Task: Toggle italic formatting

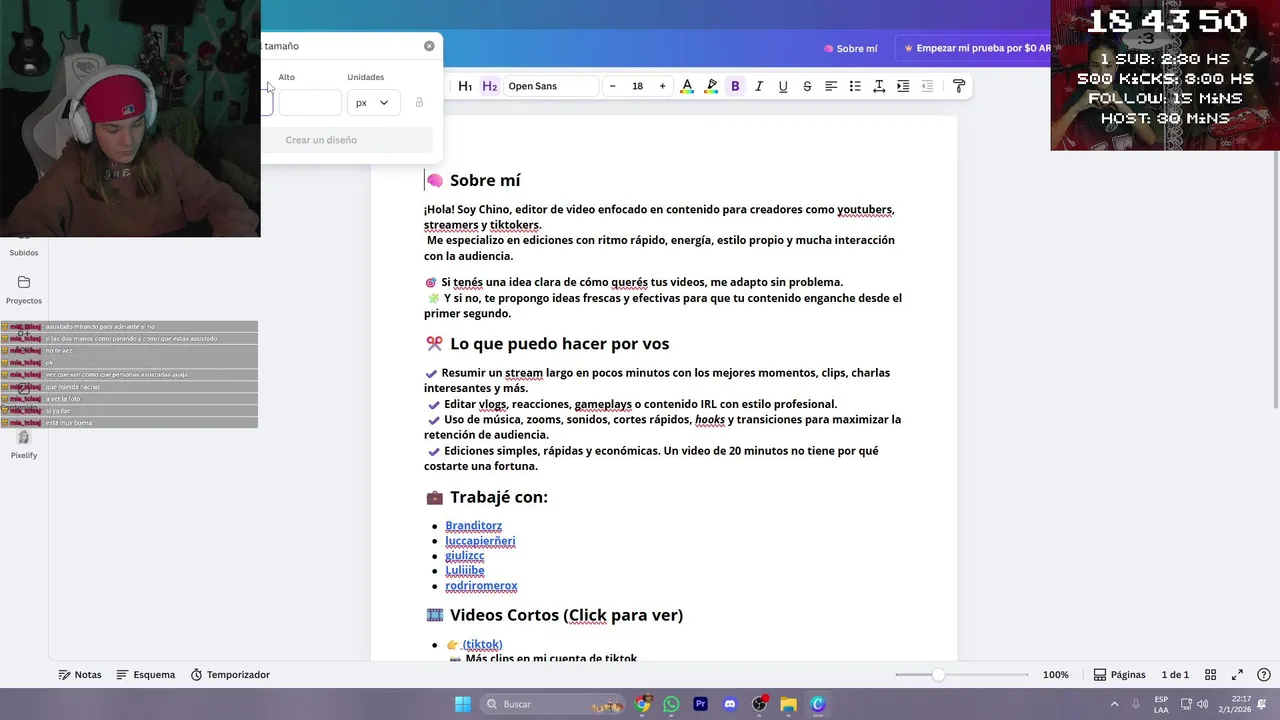Action: (759, 86)
